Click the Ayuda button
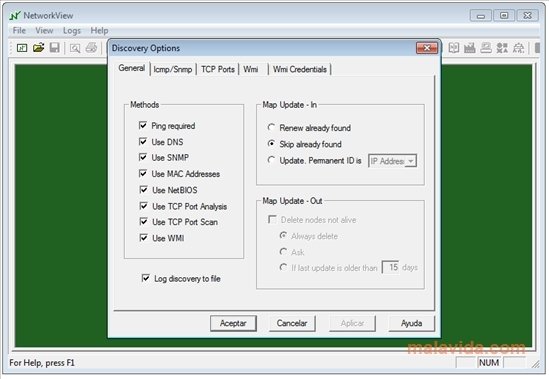 coord(412,323)
